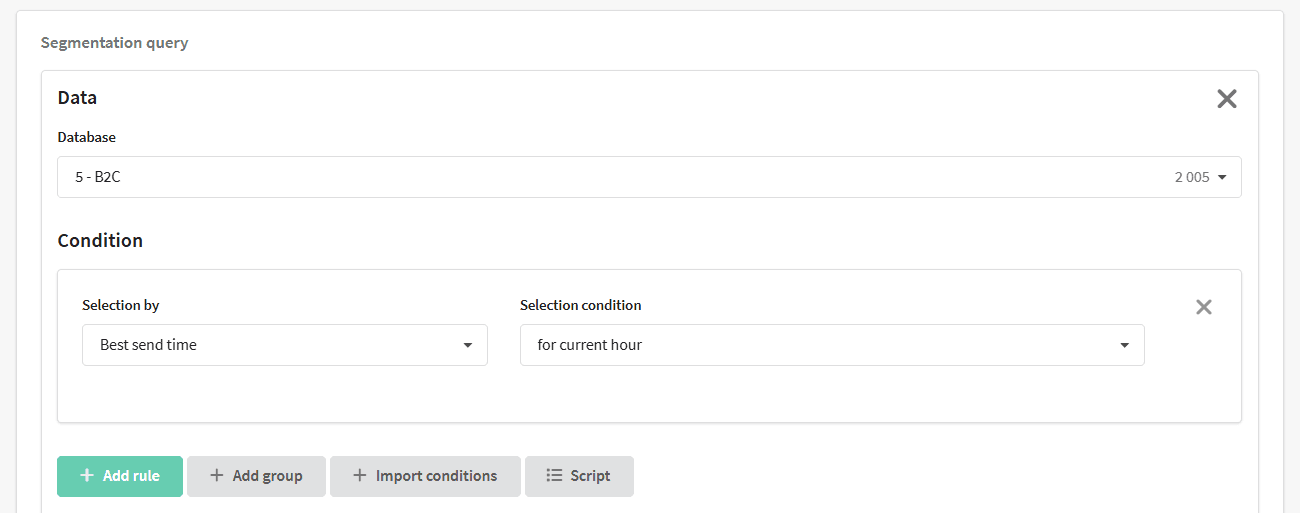Click the plus icon on Import conditions
The height and width of the screenshot is (513, 1300).
pyautogui.click(x=360, y=476)
